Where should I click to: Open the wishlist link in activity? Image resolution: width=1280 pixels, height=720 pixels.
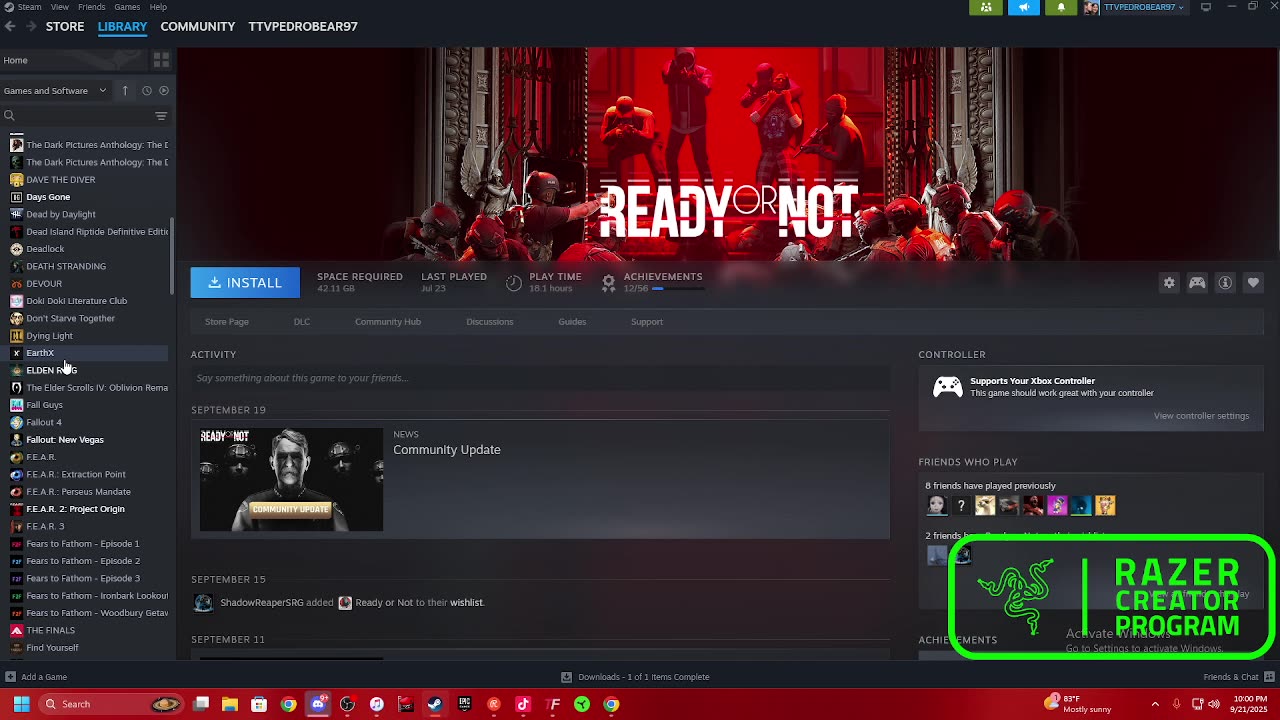click(x=466, y=603)
